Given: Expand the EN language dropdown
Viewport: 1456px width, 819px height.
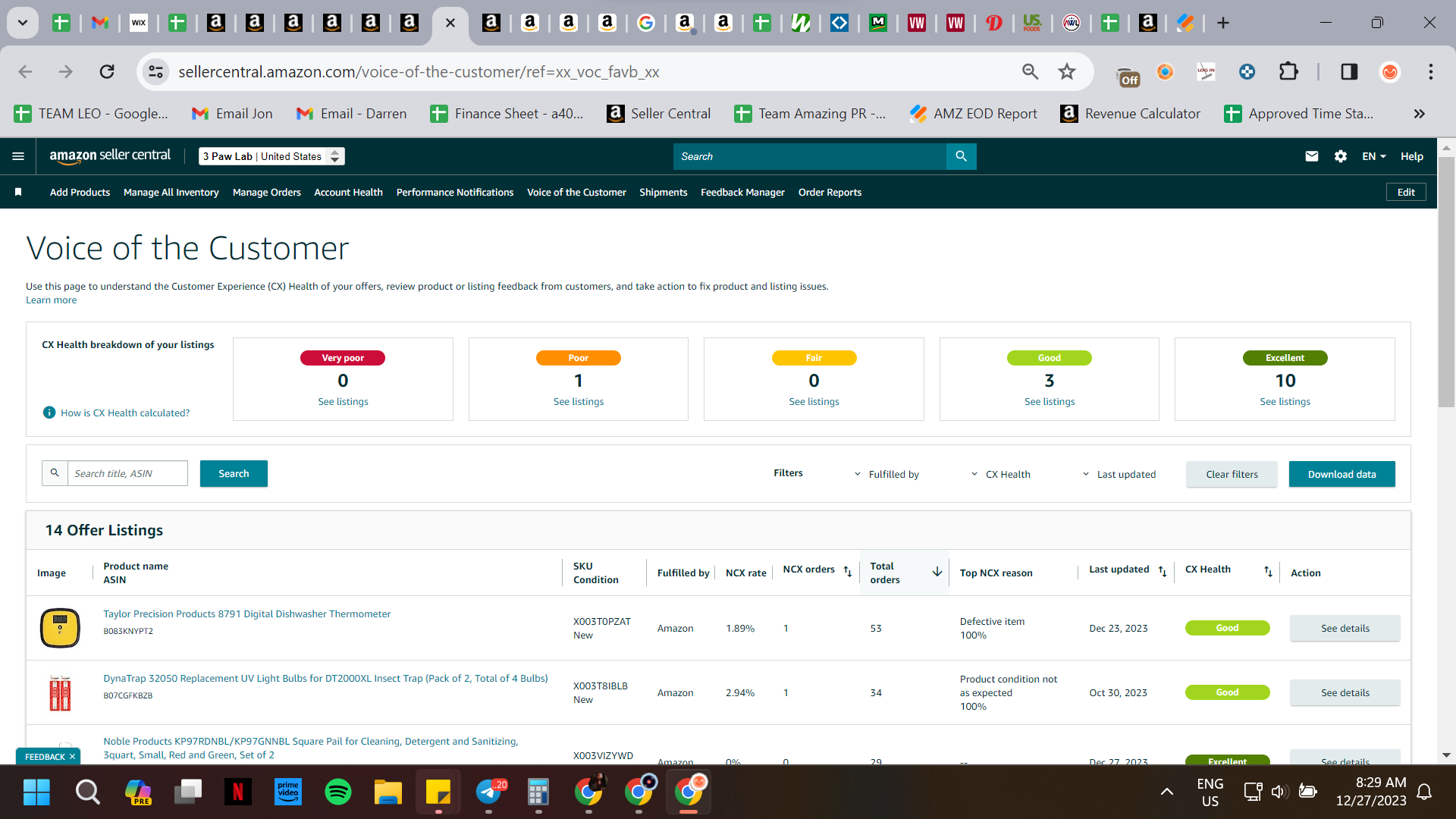Looking at the screenshot, I should click(x=1373, y=156).
